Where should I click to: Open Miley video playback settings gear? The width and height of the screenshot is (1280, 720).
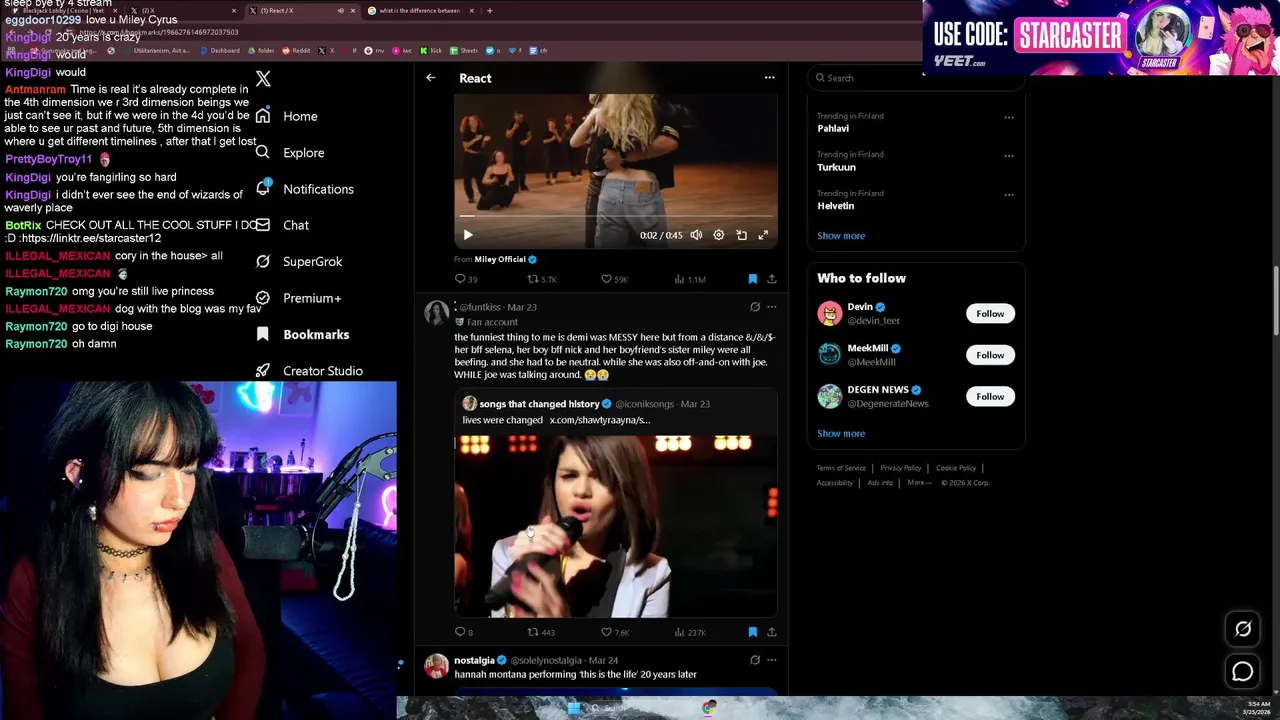[x=718, y=235]
